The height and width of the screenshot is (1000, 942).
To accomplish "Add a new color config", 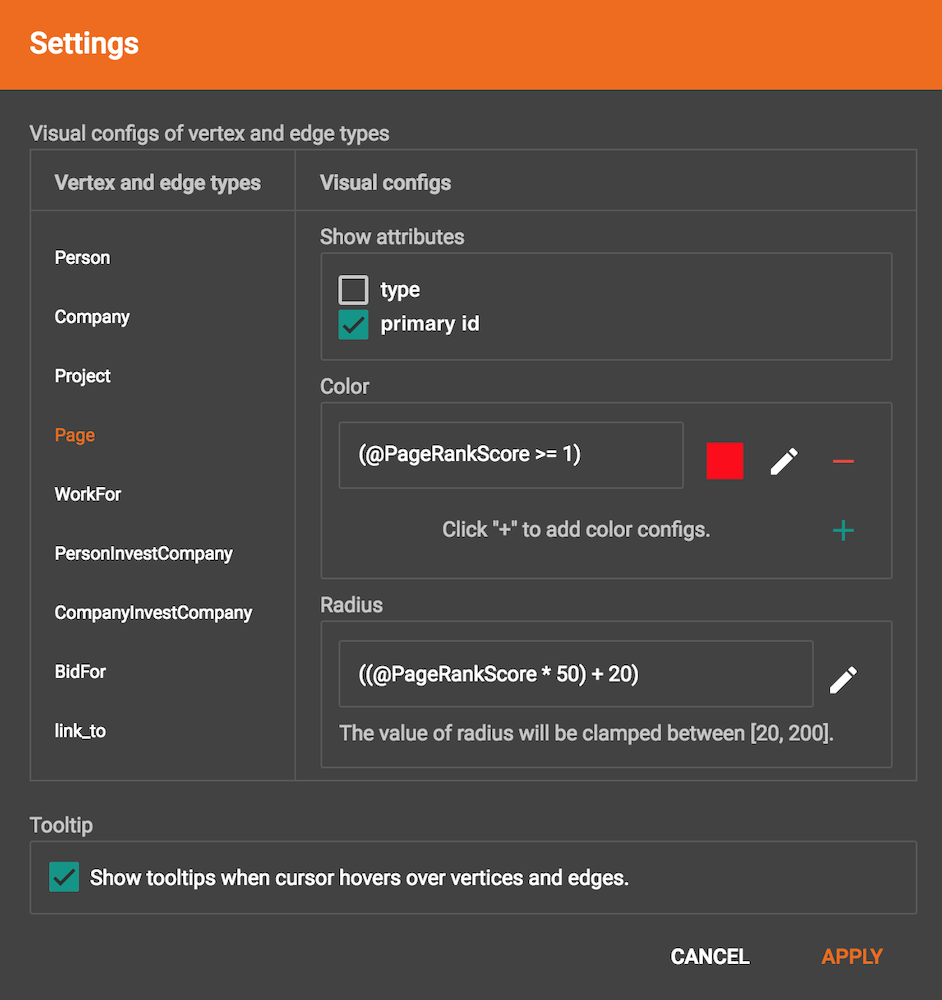I will 843,530.
